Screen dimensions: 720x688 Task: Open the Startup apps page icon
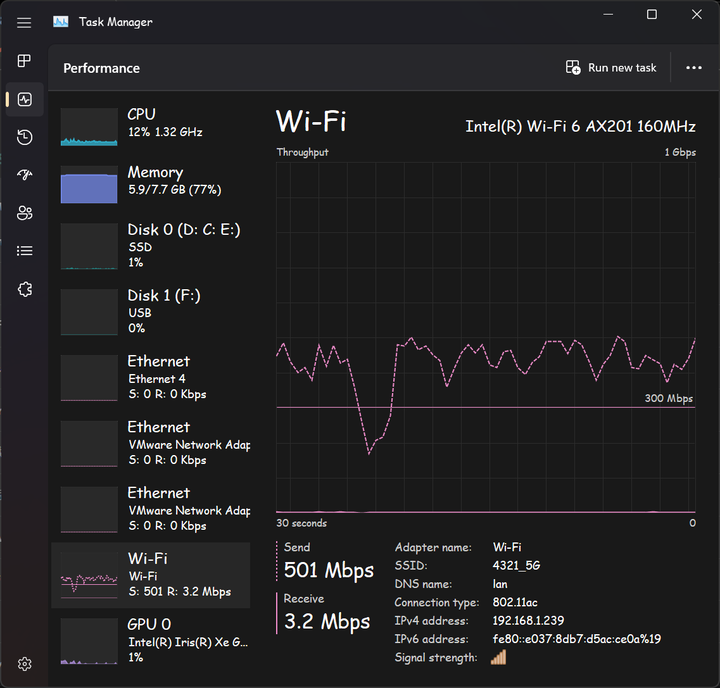click(x=24, y=175)
